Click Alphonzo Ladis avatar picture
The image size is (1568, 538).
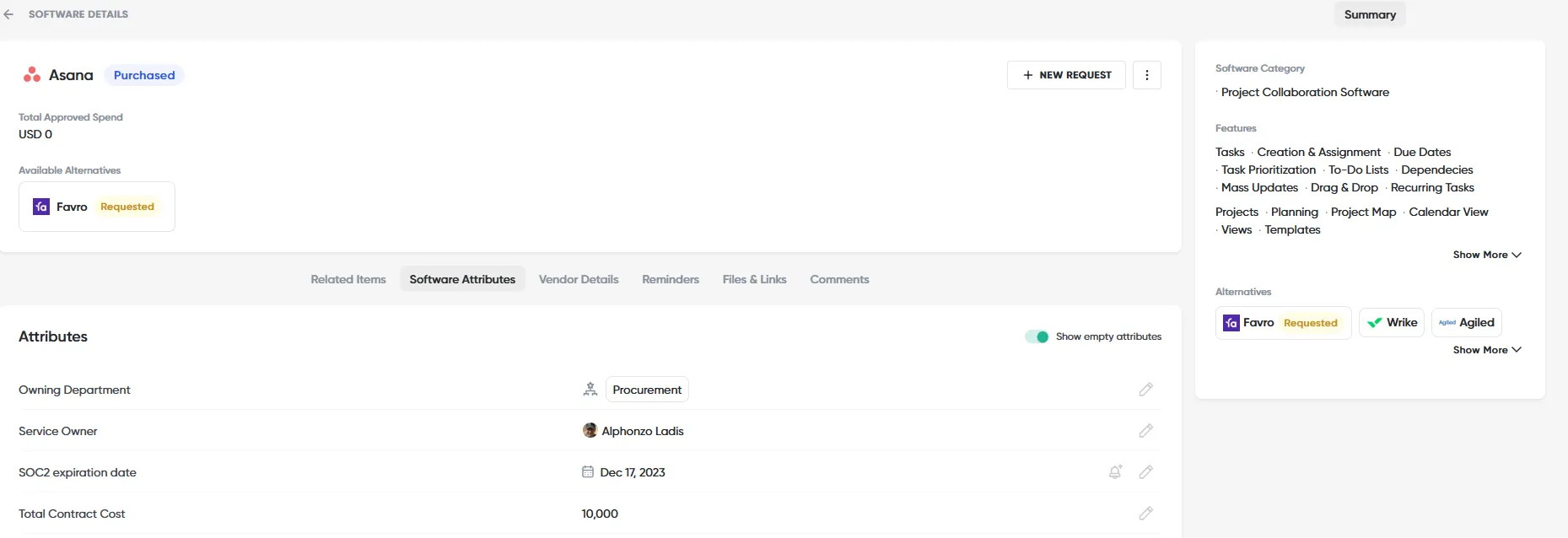coord(590,430)
